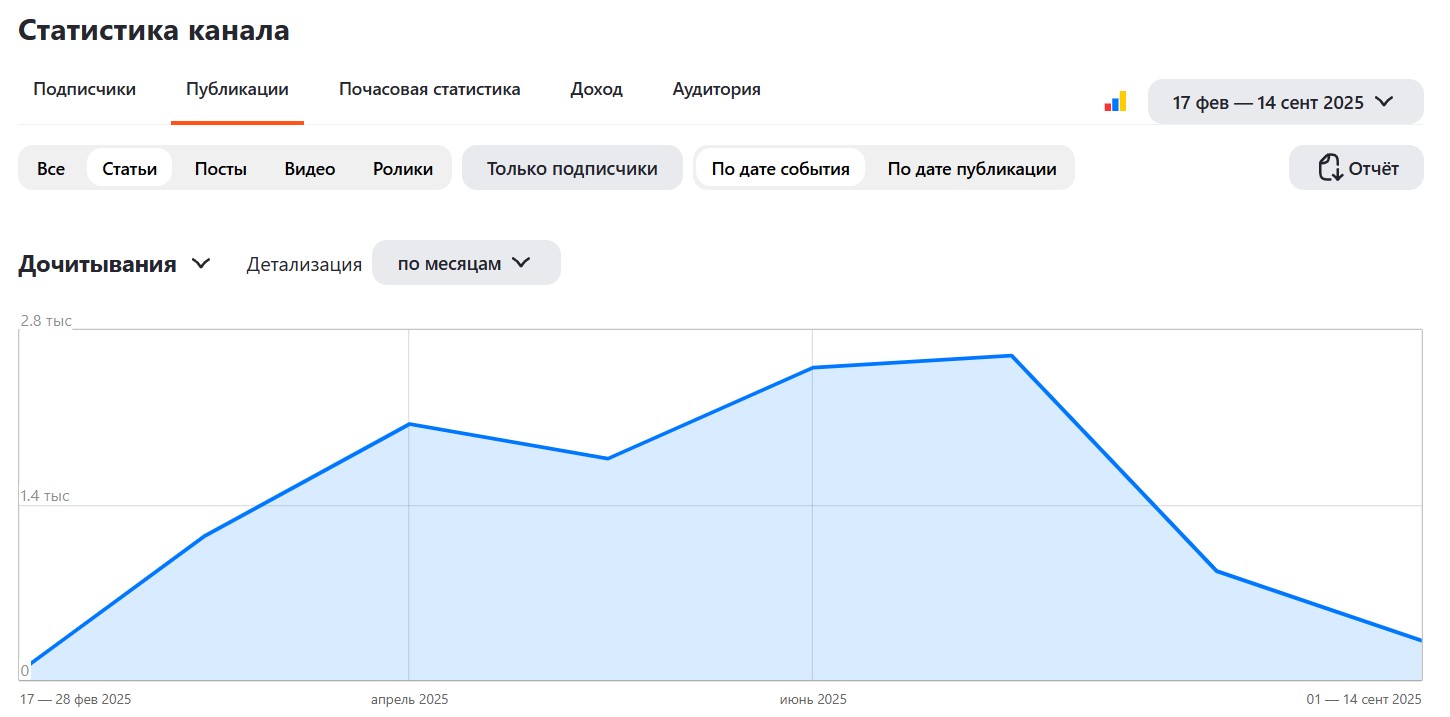
Task: Click the chart data point at июнь 2025
Action: click(812, 367)
